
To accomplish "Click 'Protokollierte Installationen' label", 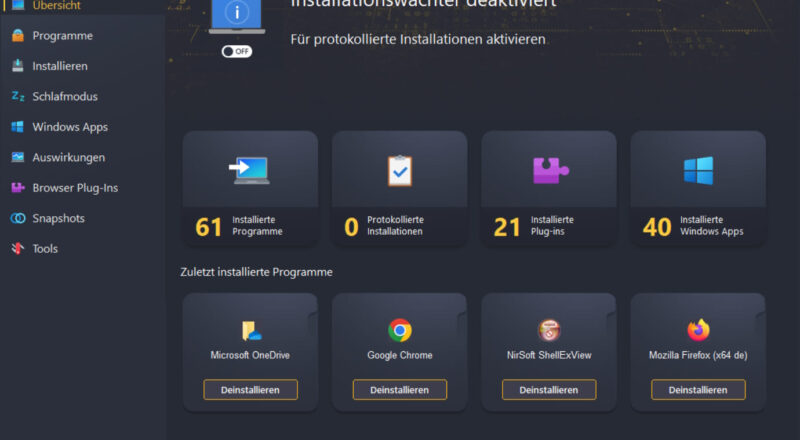I will 395,226.
